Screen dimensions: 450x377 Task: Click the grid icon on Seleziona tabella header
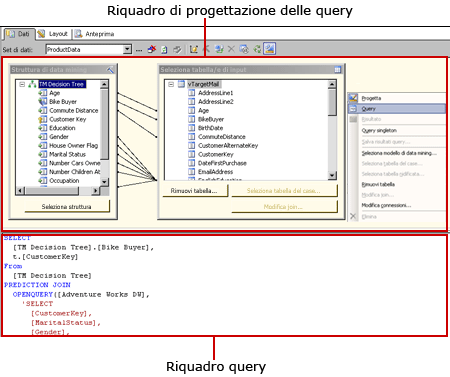[338, 69]
